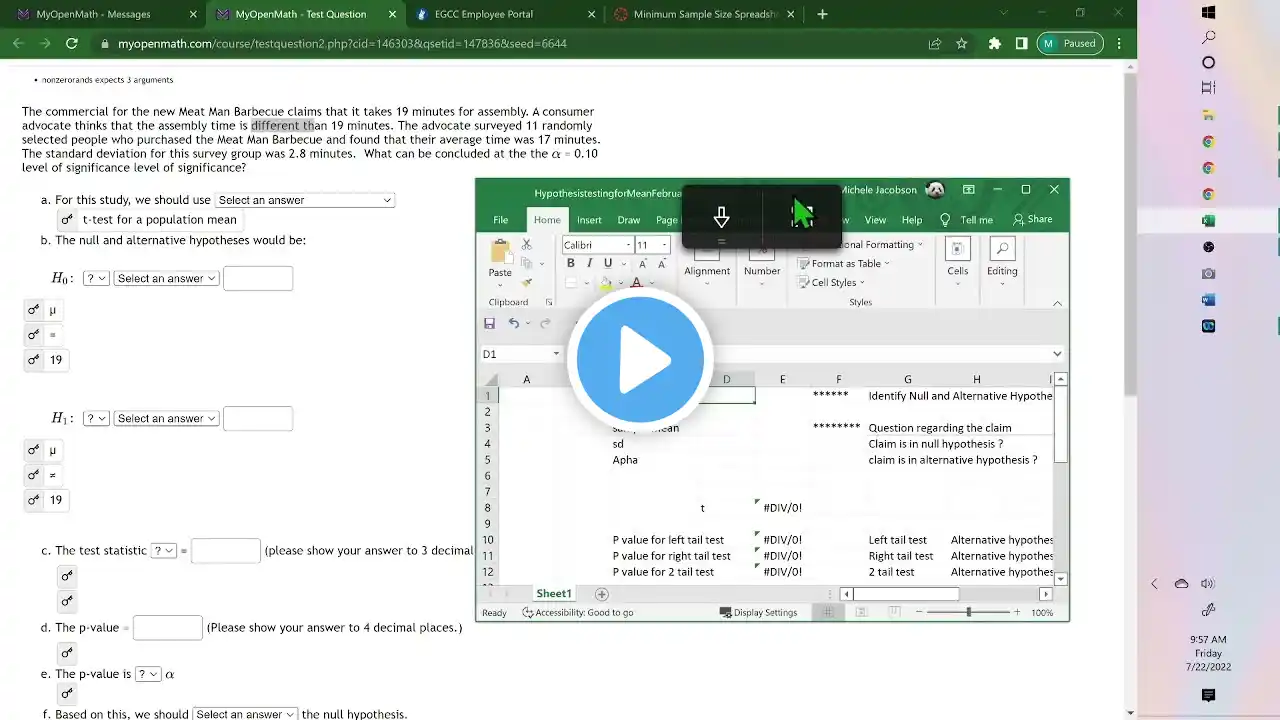Screen dimensions: 1280x720
Task: Click the Ribbon Display Options icon
Action: pos(969,190)
